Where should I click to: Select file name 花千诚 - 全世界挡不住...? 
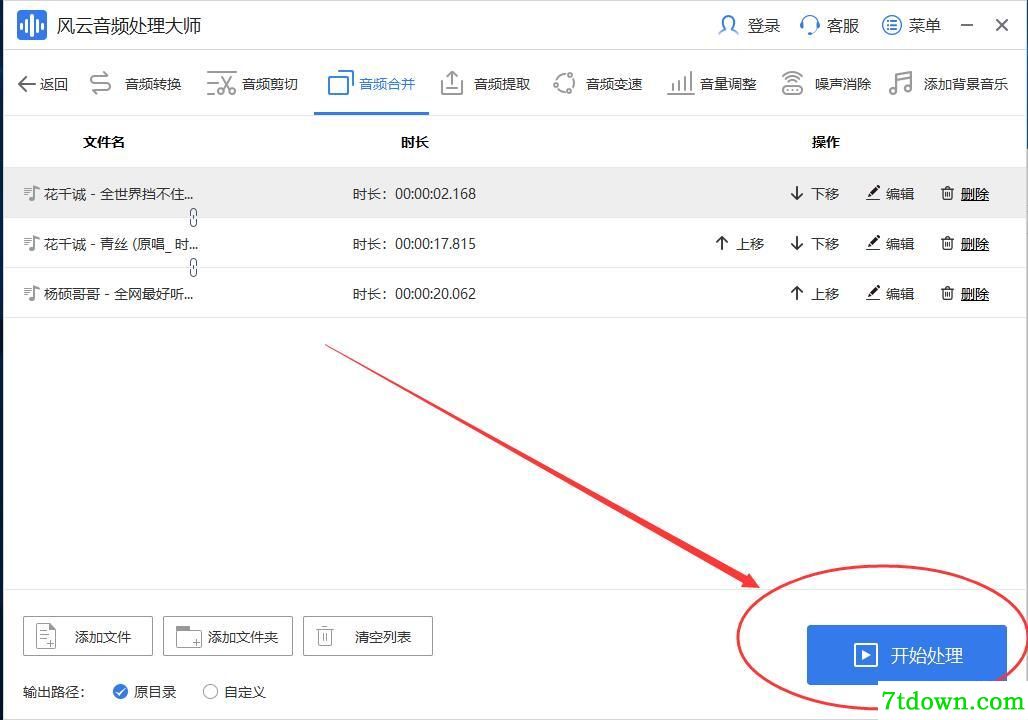click(x=119, y=193)
